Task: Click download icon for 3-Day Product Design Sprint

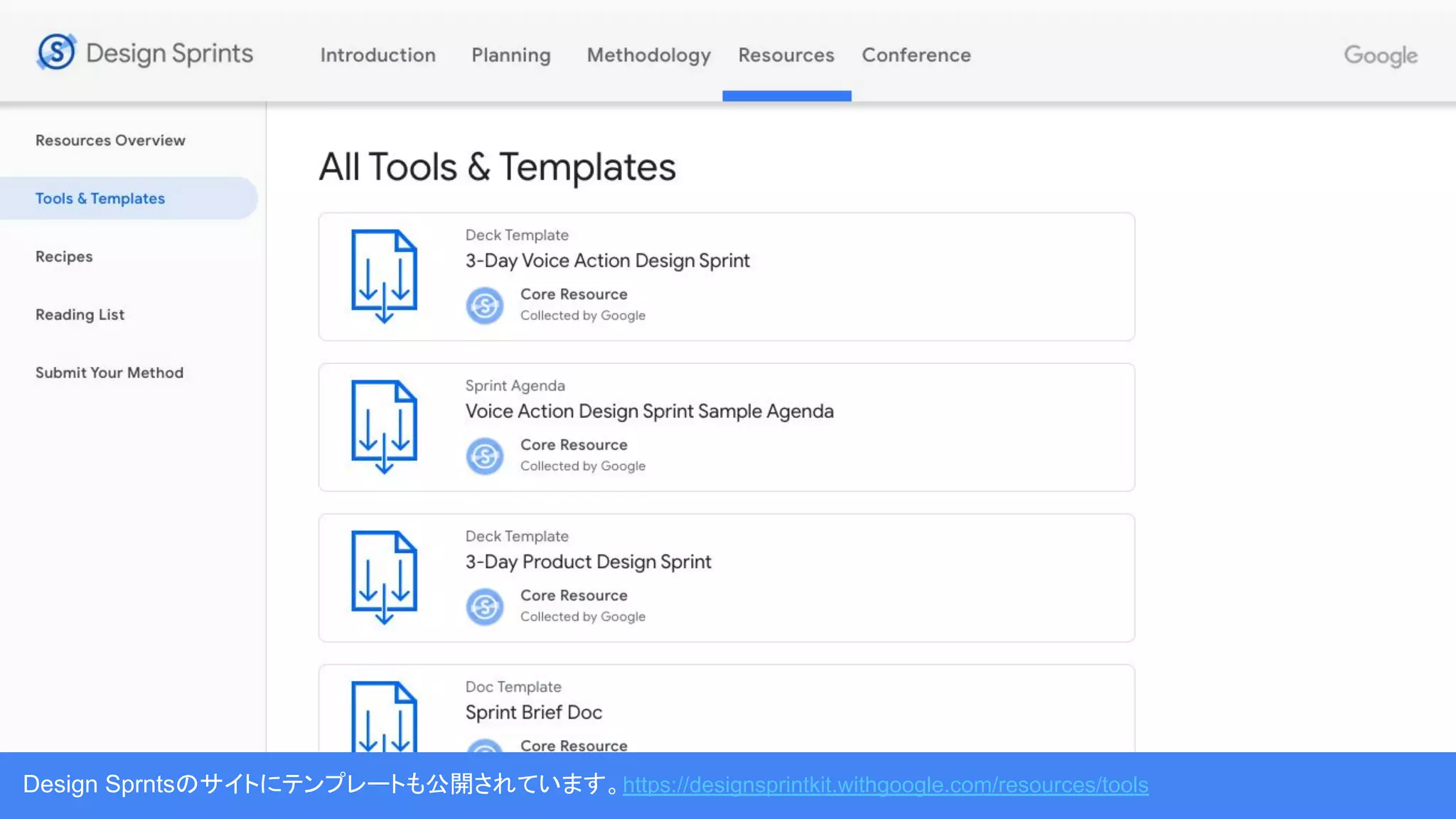Action: point(384,577)
